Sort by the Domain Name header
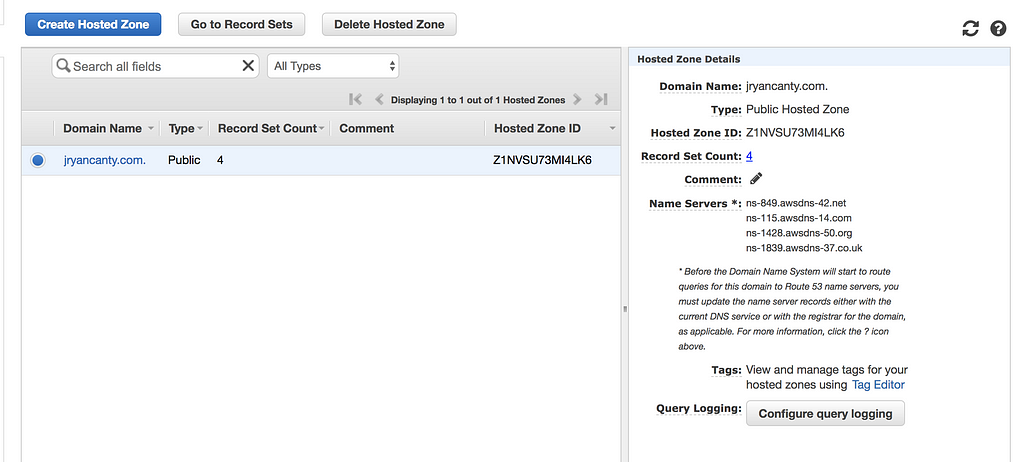 coord(103,129)
